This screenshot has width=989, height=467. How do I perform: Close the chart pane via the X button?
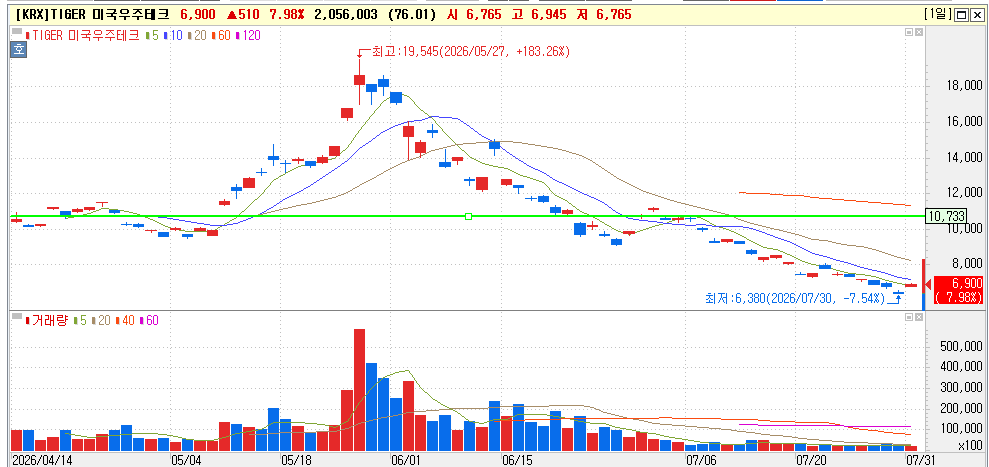(x=978, y=15)
